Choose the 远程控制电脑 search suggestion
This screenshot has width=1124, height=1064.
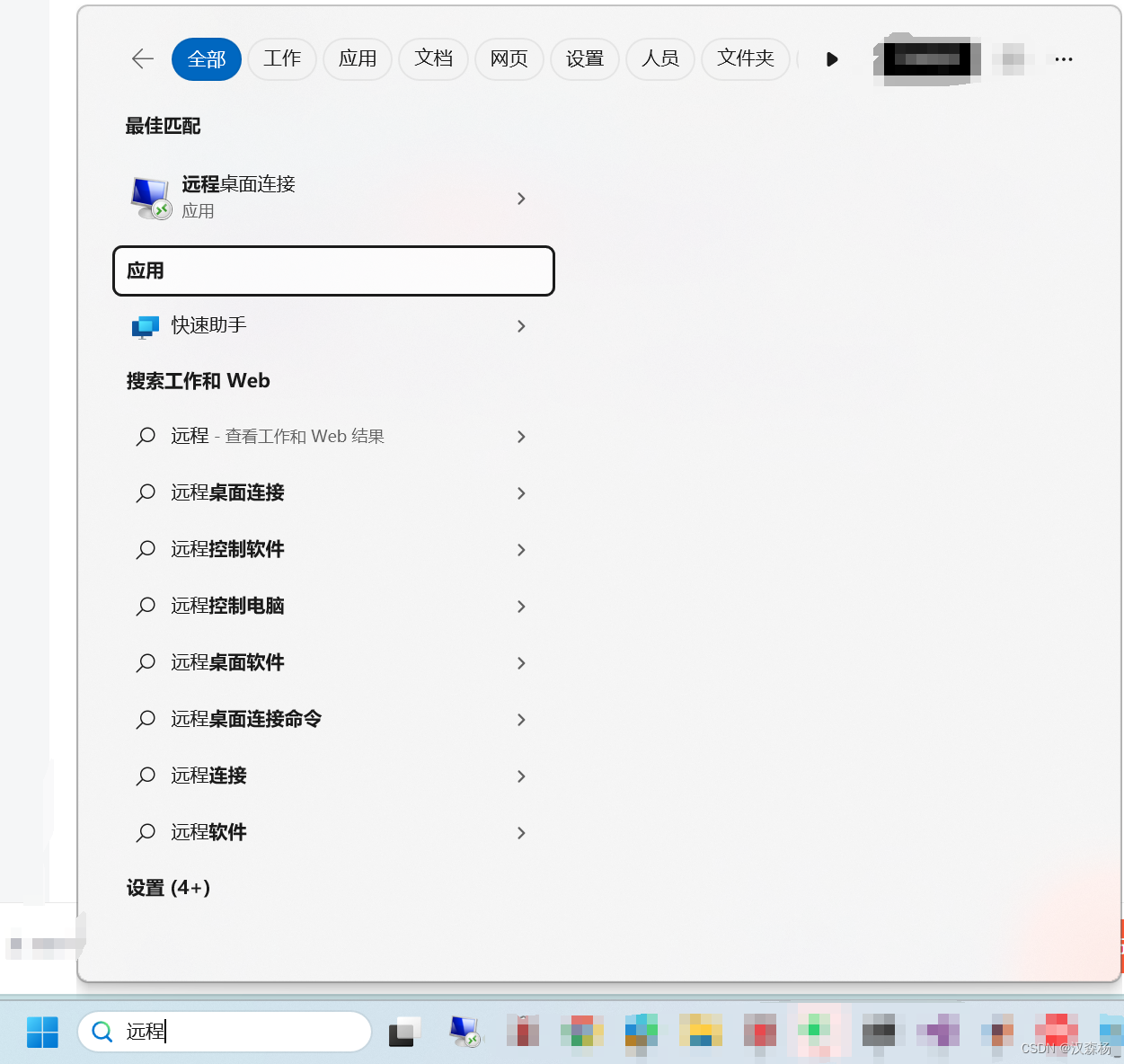click(x=333, y=607)
